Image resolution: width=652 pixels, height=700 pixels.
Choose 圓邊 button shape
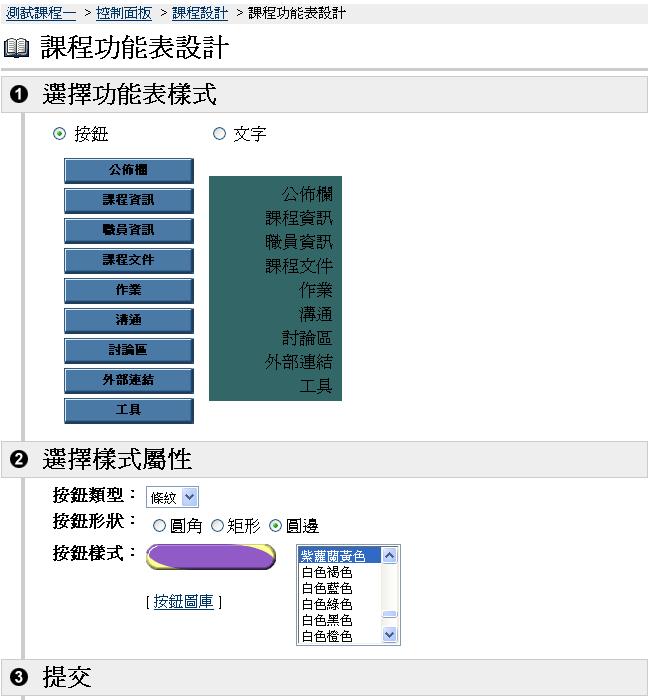[x=276, y=525]
